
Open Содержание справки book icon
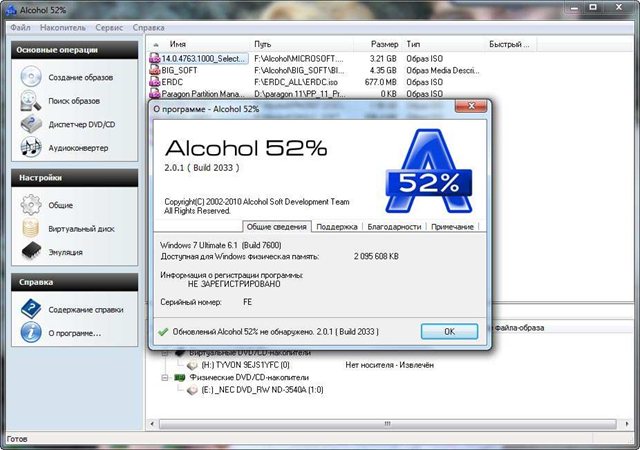(31, 309)
